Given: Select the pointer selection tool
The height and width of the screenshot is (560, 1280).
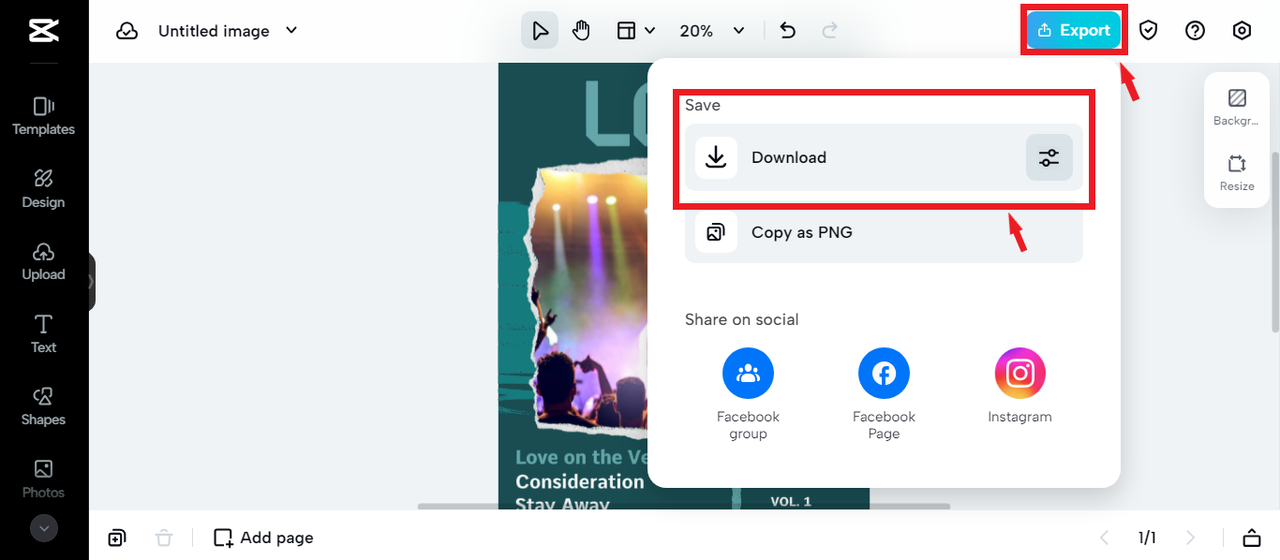Looking at the screenshot, I should click(540, 31).
